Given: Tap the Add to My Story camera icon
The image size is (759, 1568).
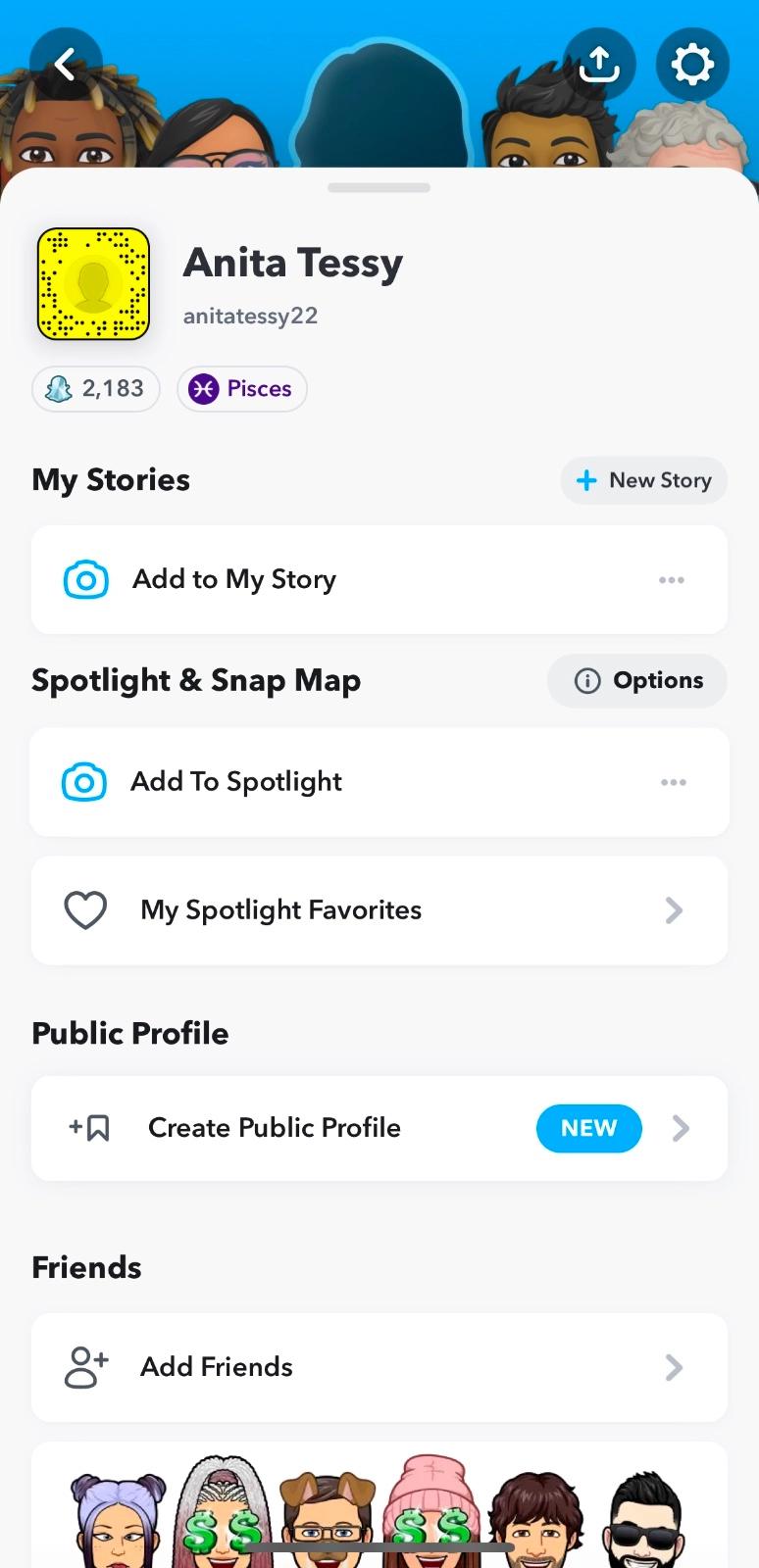Looking at the screenshot, I should [86, 579].
